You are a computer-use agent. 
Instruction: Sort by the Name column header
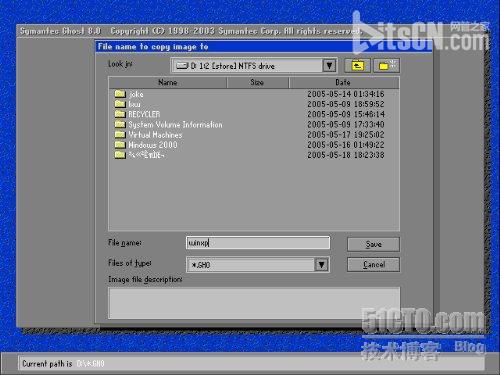[168, 82]
